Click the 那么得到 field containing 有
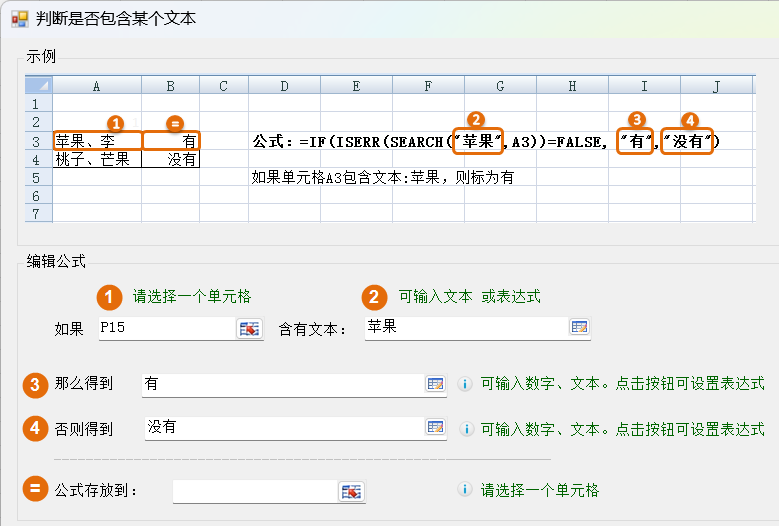The width and height of the screenshot is (779, 526). coord(282,383)
